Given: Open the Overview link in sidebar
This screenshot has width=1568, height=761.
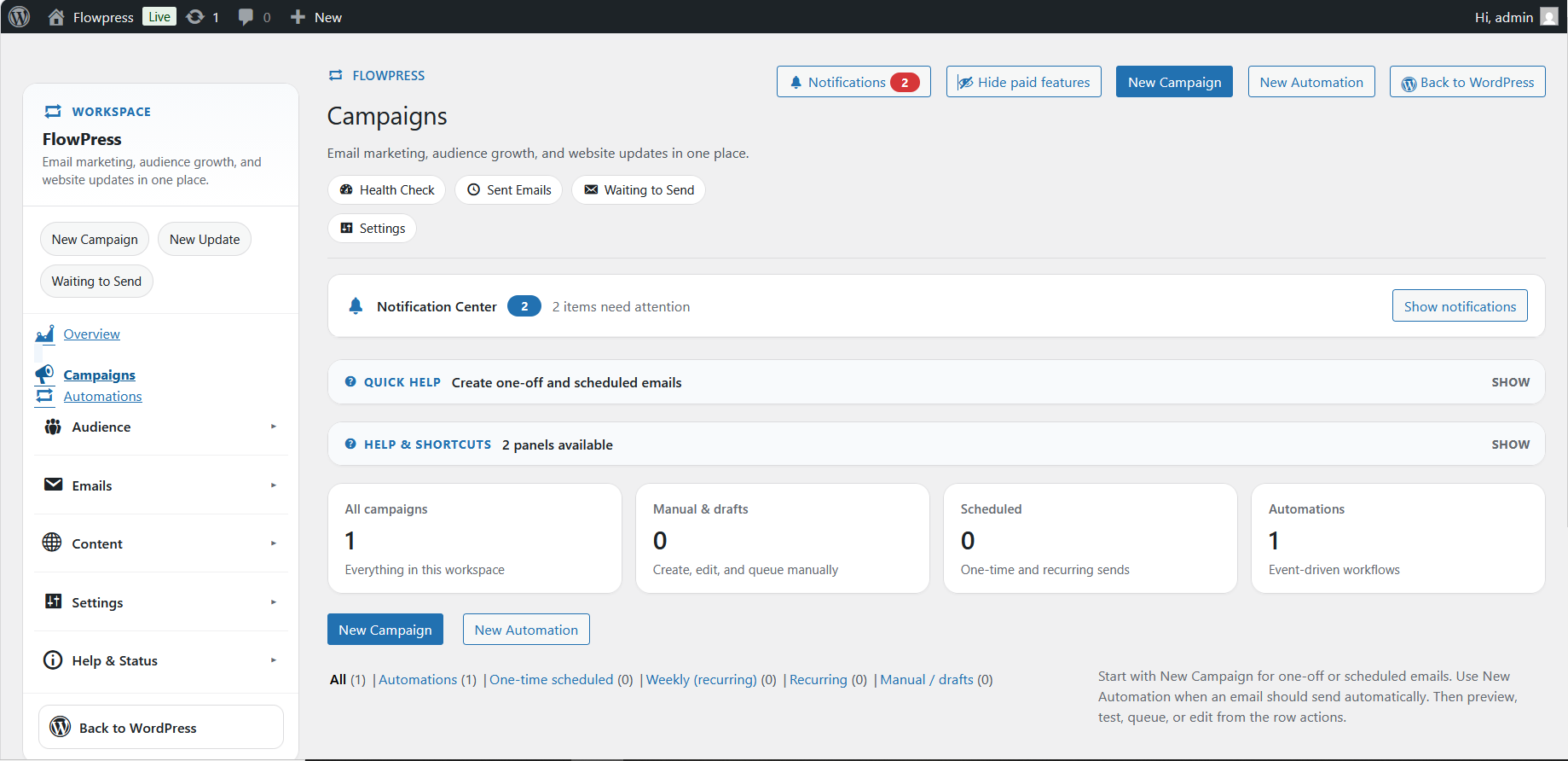Looking at the screenshot, I should (x=91, y=334).
